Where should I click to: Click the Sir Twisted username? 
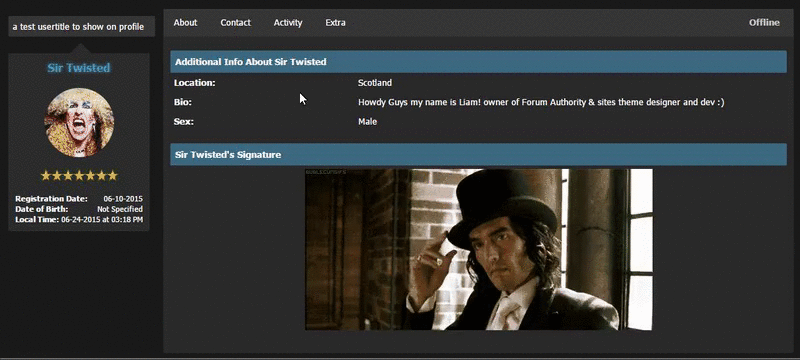(x=79, y=68)
